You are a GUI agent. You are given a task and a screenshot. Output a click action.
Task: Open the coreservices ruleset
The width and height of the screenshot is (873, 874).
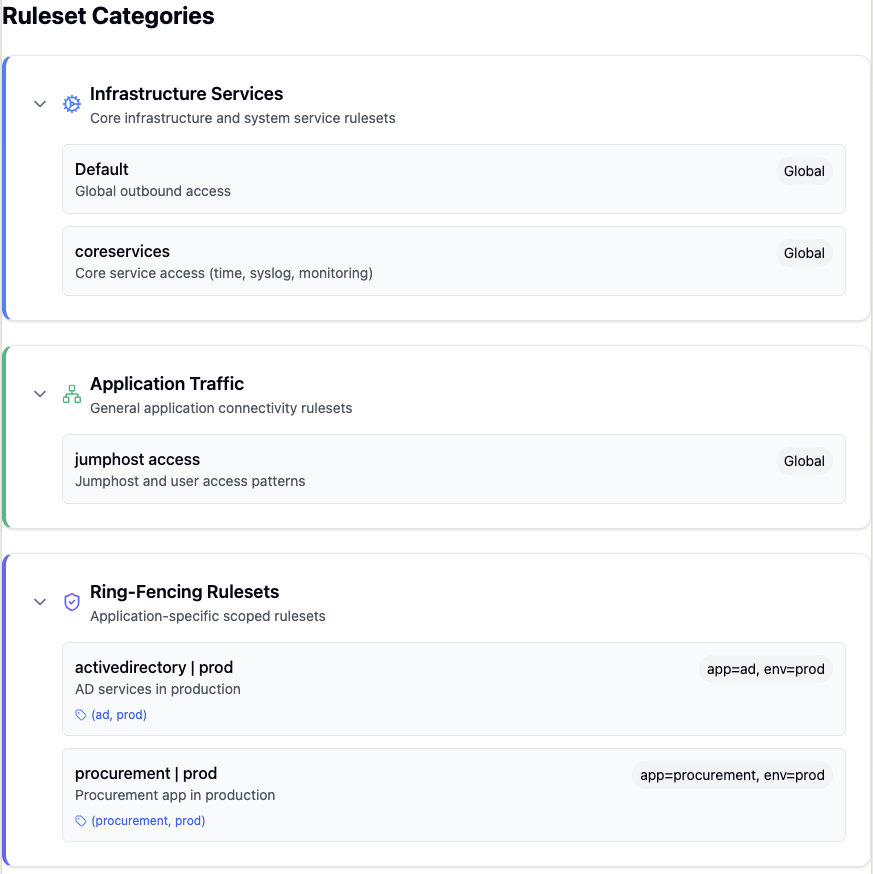(x=122, y=251)
